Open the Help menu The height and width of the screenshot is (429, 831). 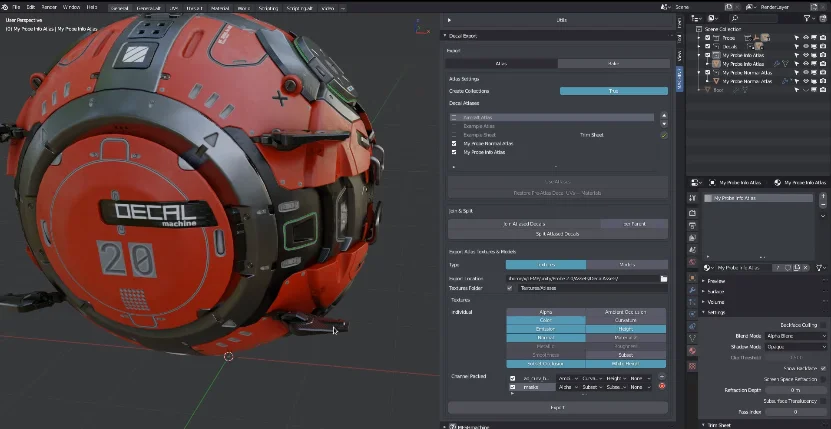(x=92, y=7)
